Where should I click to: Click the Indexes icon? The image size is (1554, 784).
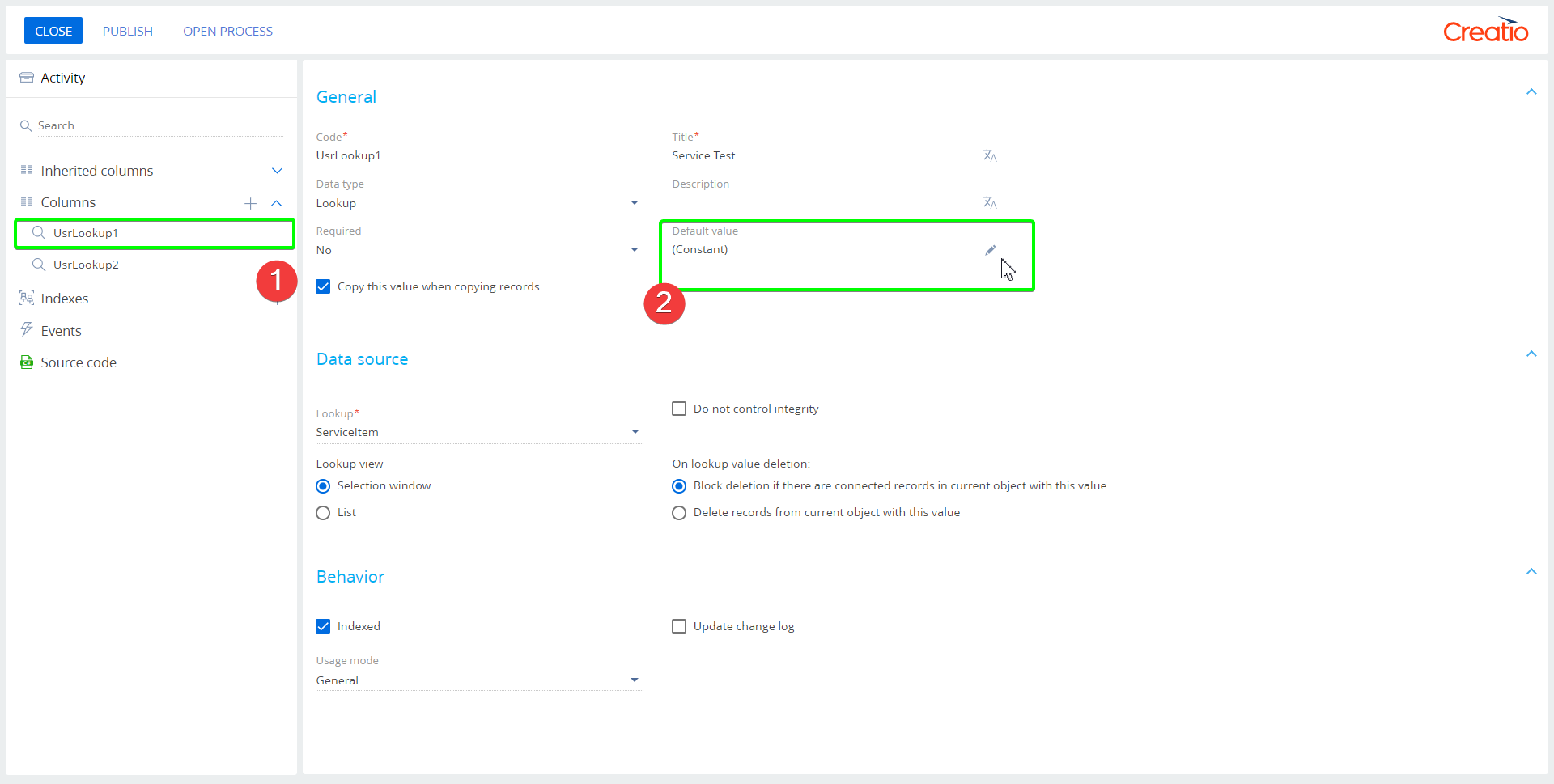(x=27, y=298)
